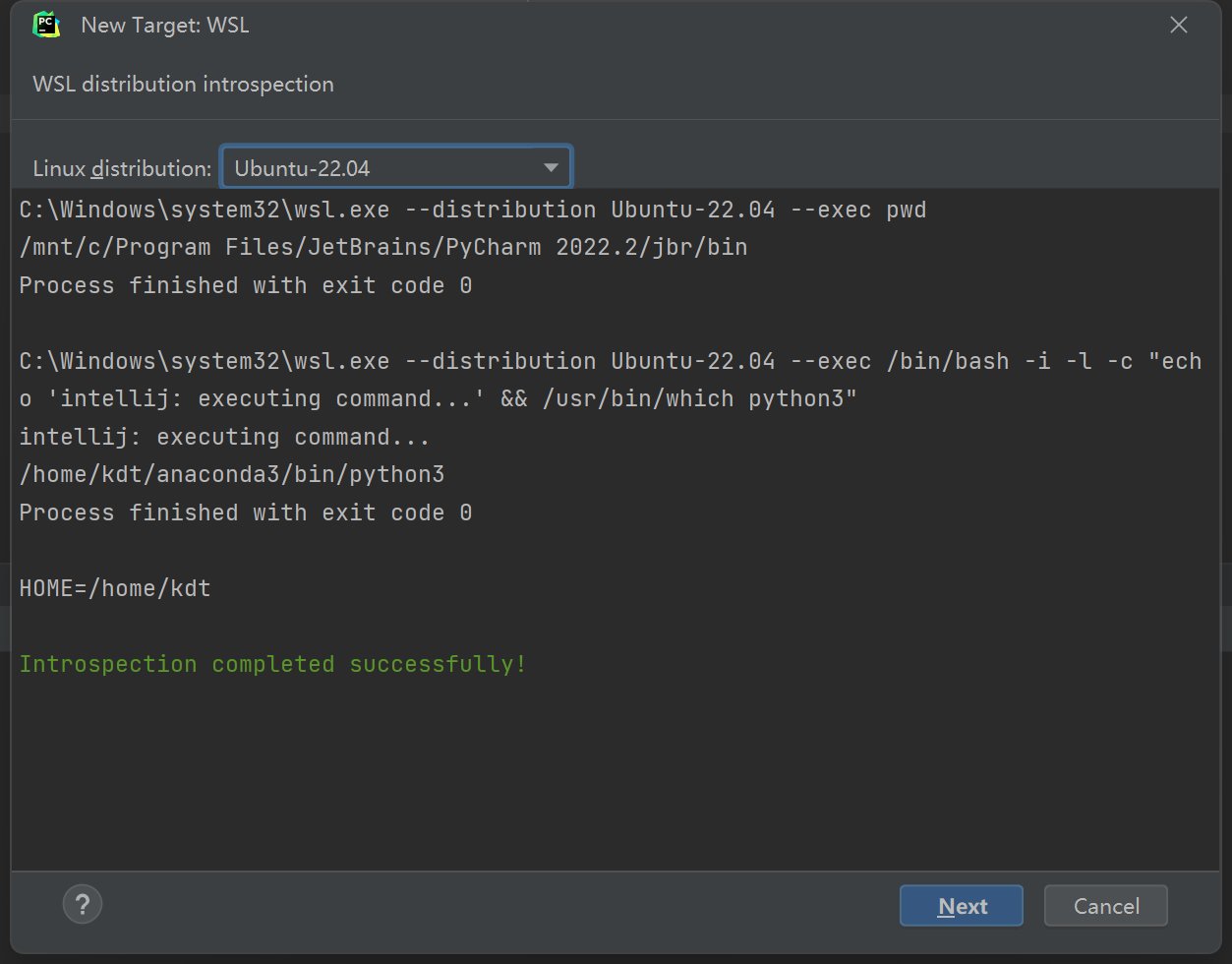Select the WSL distribution introspection heading

pyautogui.click(x=183, y=84)
